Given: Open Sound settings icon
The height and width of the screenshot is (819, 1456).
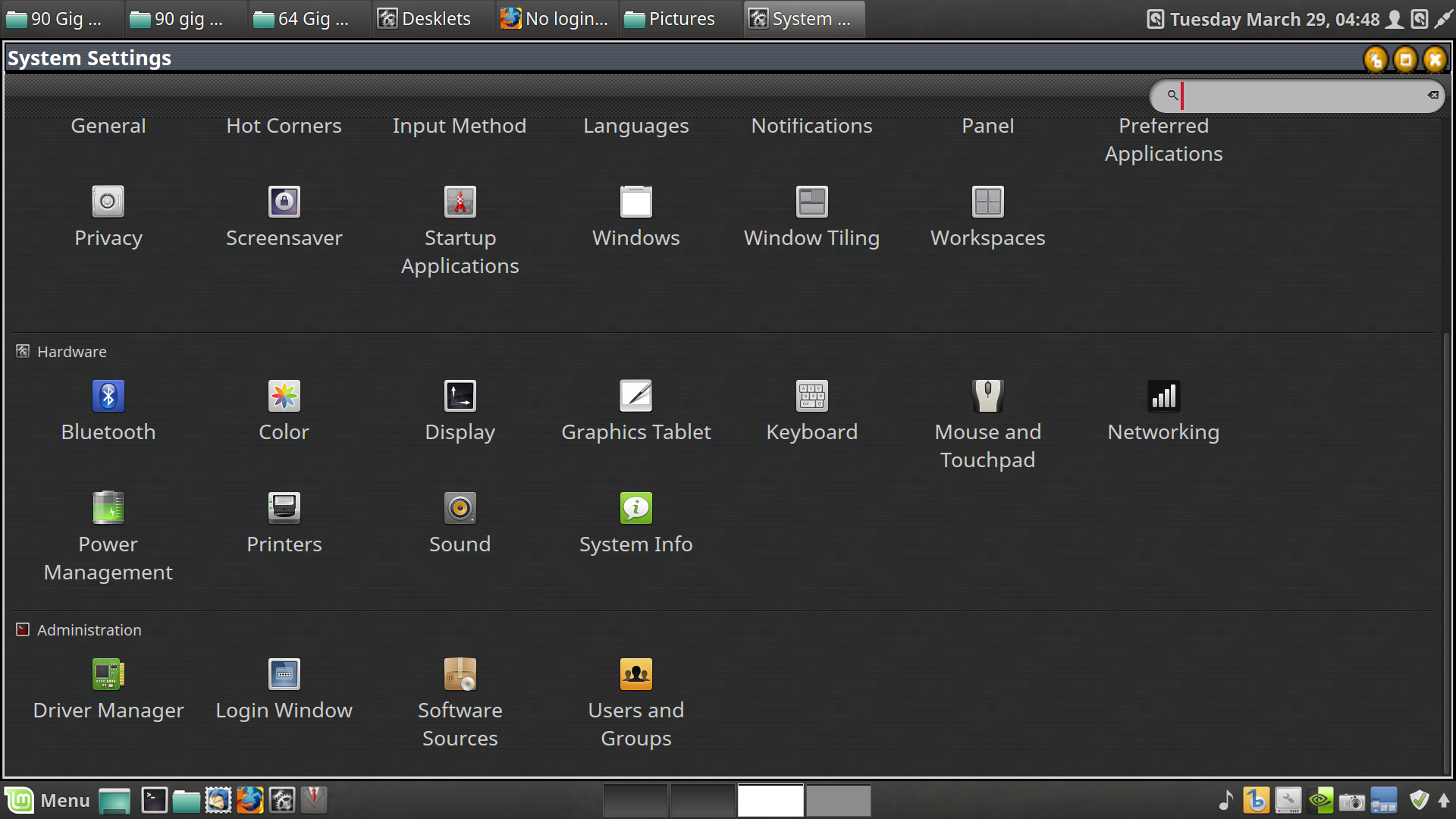Looking at the screenshot, I should (460, 508).
